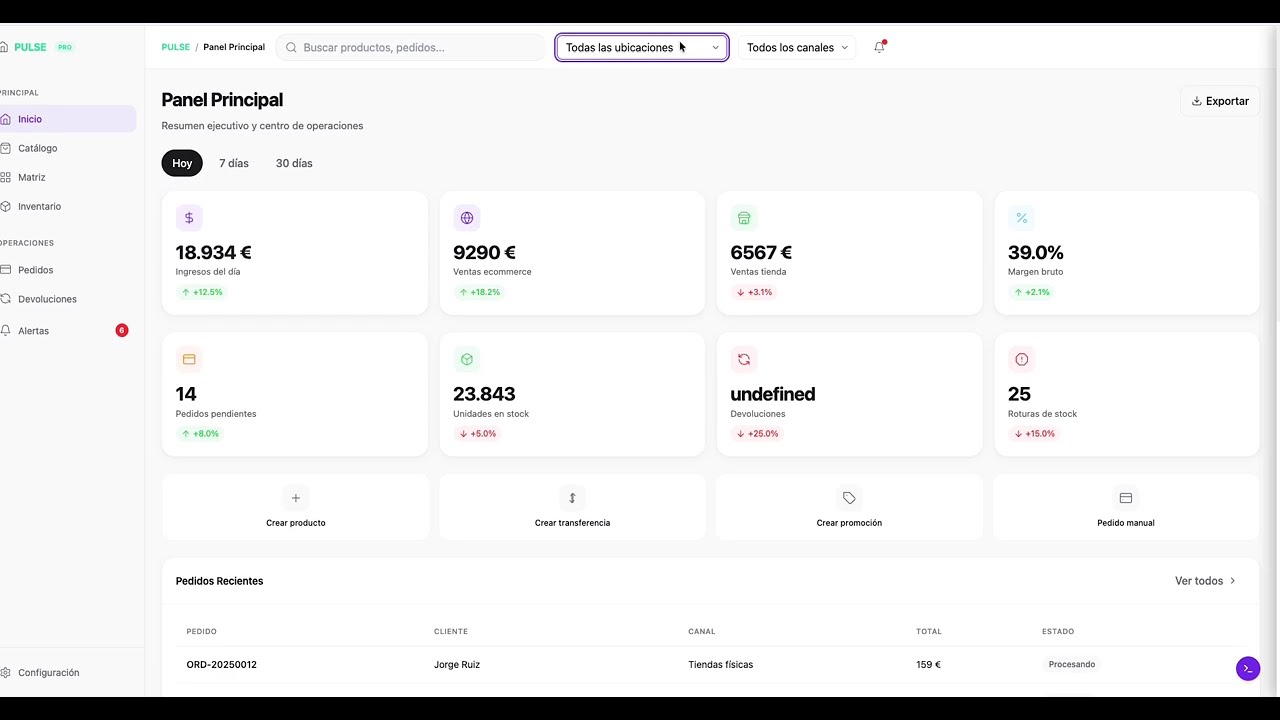Open Configuración in sidebar
The height and width of the screenshot is (720, 1280).
click(49, 673)
